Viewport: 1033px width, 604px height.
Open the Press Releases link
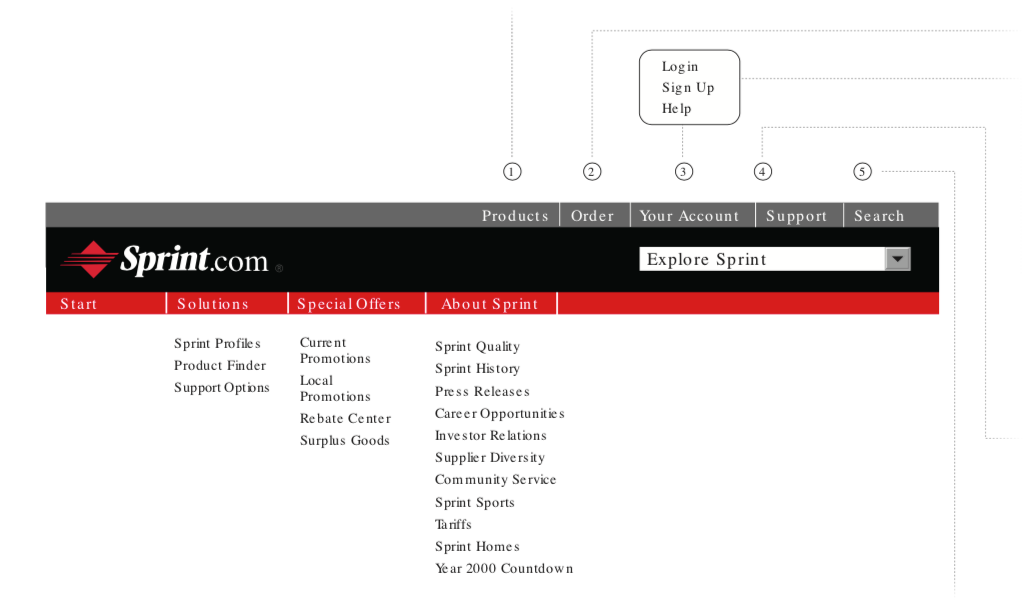482,392
